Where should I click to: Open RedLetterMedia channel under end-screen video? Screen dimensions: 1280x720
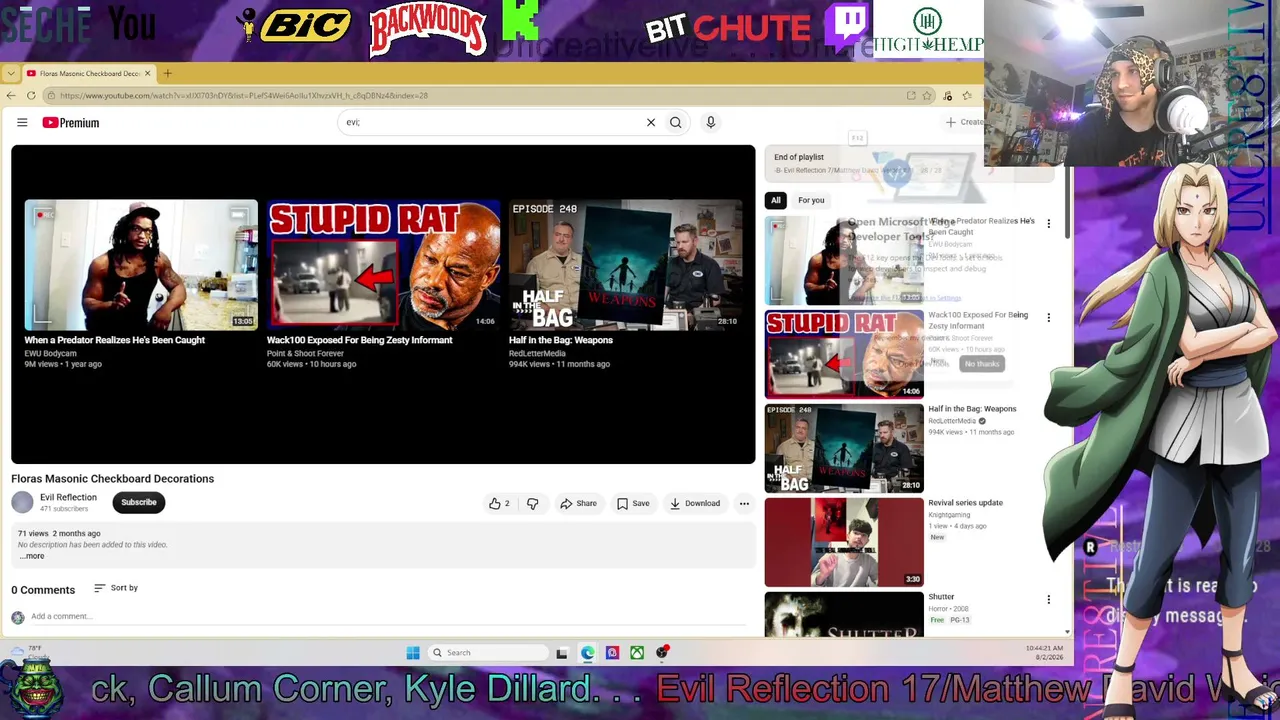click(x=537, y=353)
